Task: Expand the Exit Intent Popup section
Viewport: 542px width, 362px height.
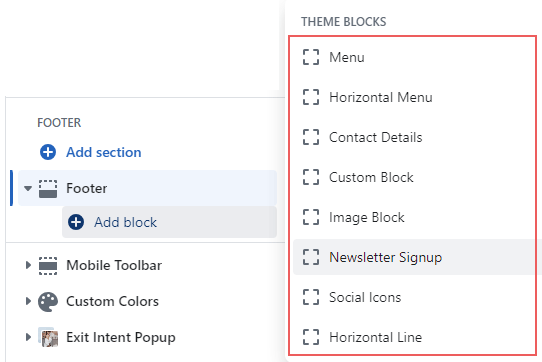Action: click(28, 337)
